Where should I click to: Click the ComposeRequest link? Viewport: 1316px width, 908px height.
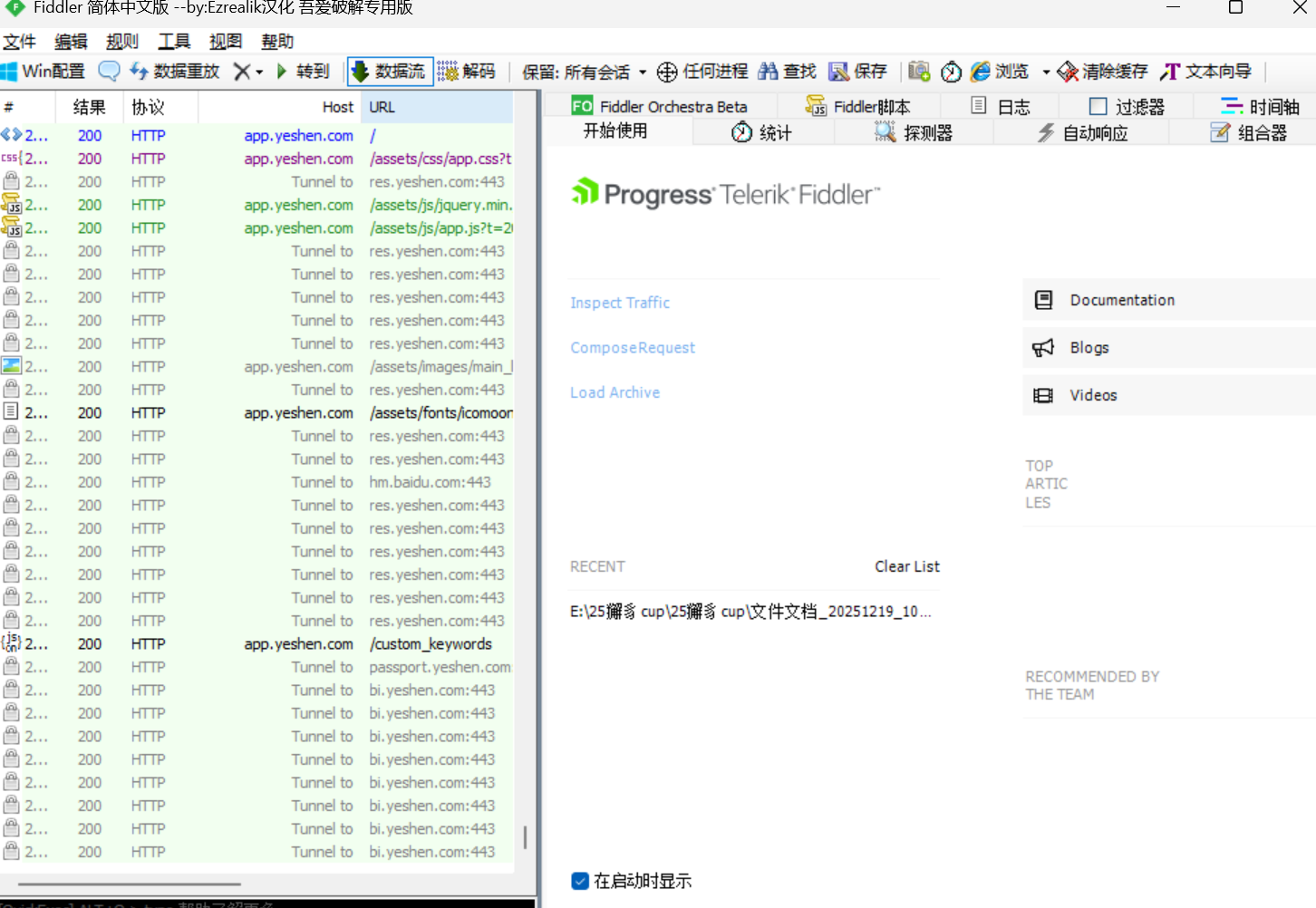633,348
